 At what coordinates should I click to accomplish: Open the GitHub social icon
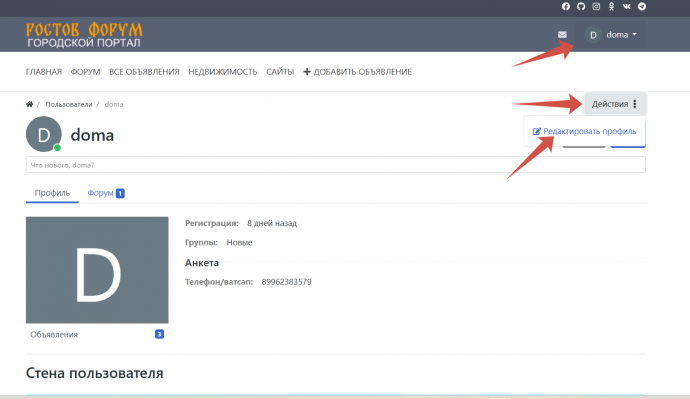pos(581,7)
